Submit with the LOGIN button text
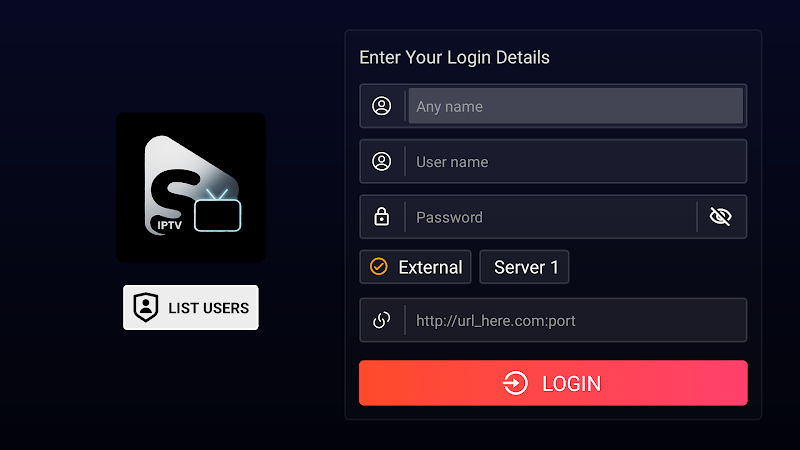 (571, 384)
